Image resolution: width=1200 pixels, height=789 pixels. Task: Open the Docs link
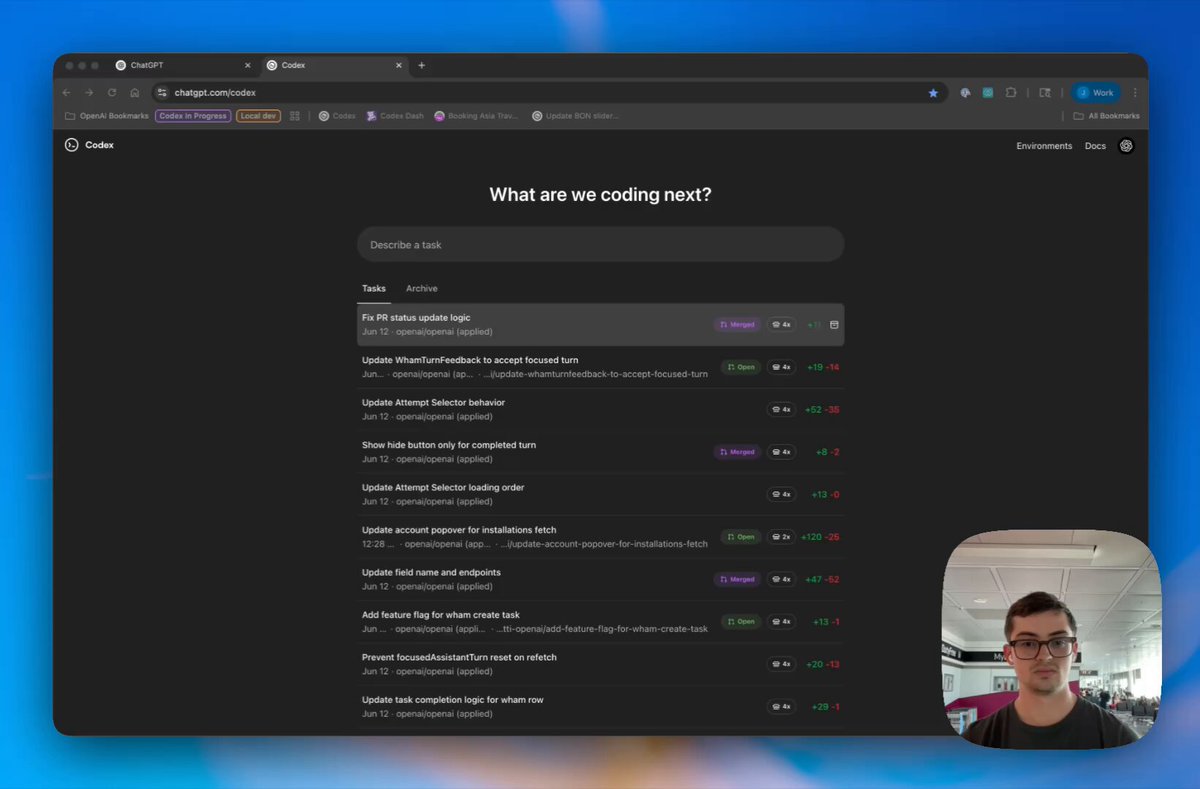(1095, 146)
